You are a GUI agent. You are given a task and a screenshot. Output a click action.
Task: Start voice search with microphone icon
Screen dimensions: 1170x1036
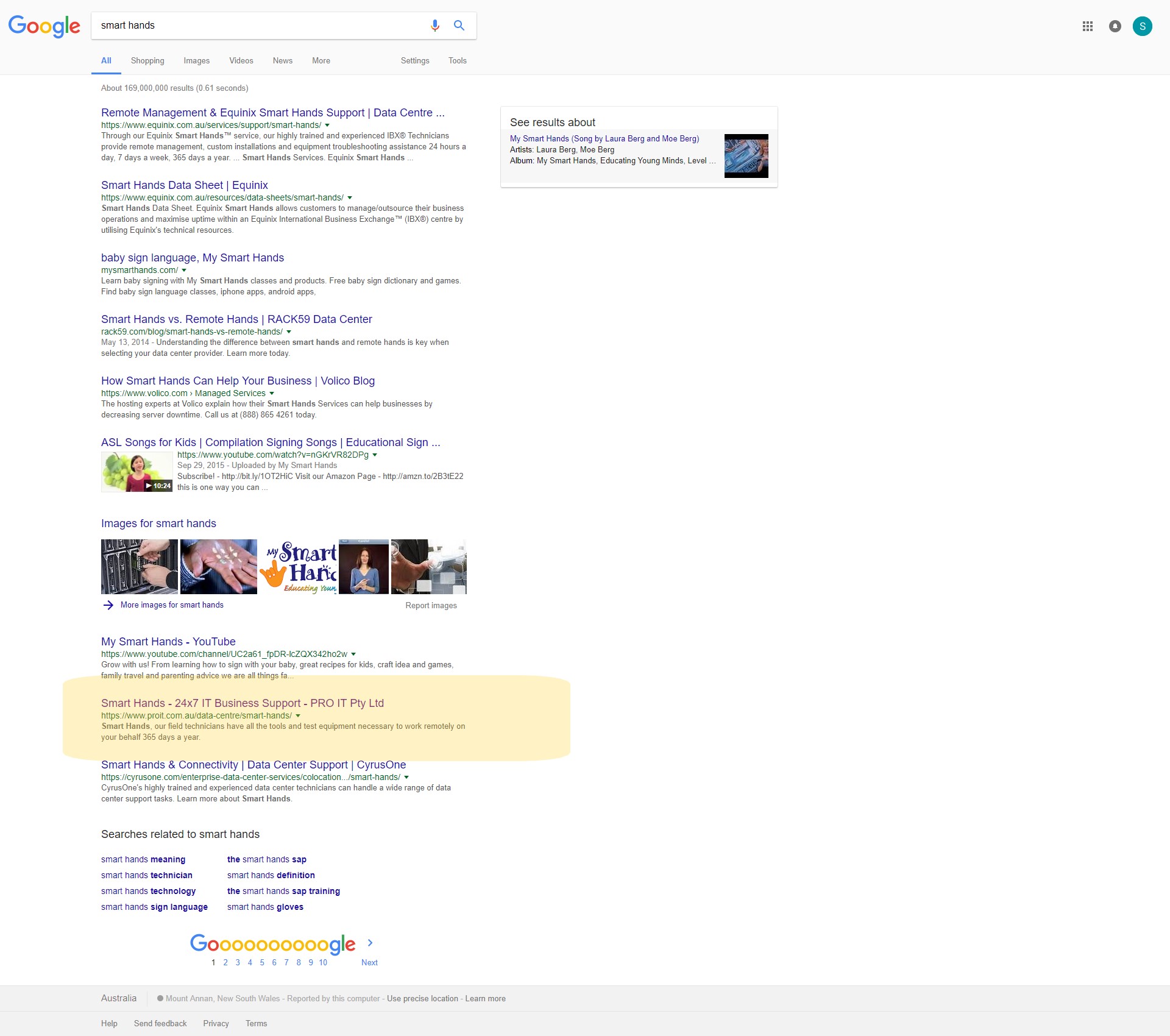434,26
